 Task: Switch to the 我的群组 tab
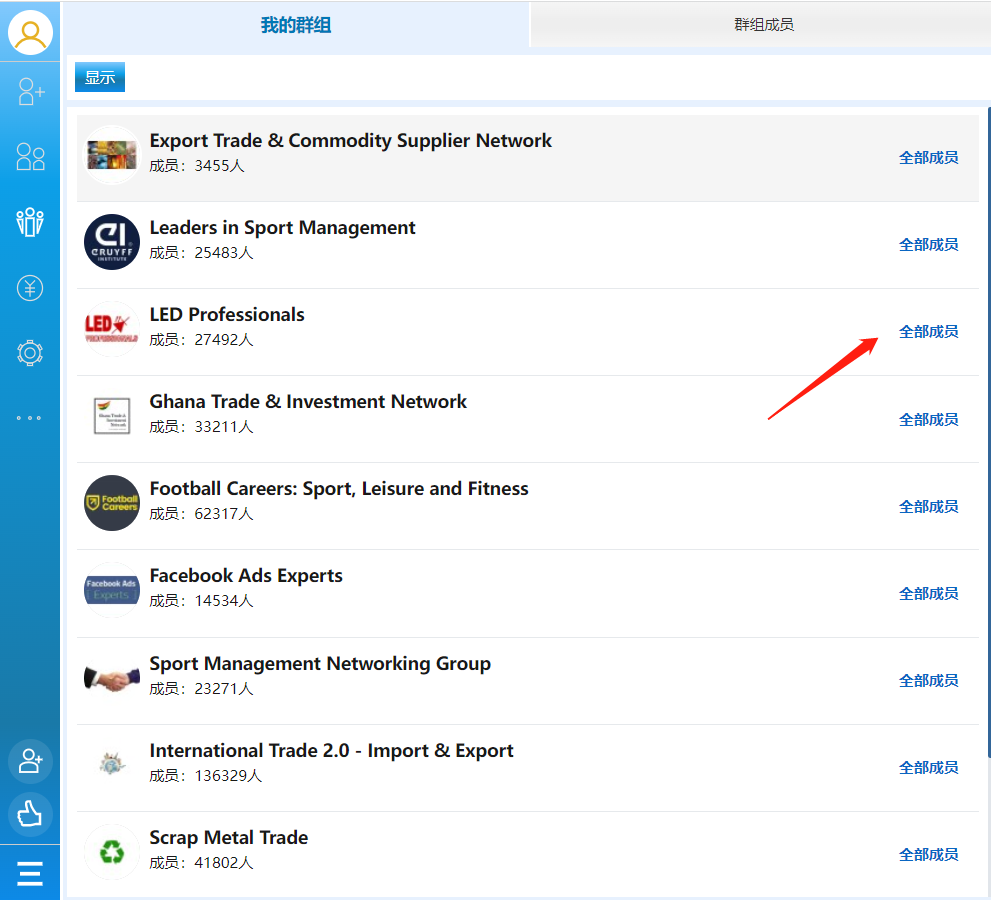pyautogui.click(x=296, y=25)
